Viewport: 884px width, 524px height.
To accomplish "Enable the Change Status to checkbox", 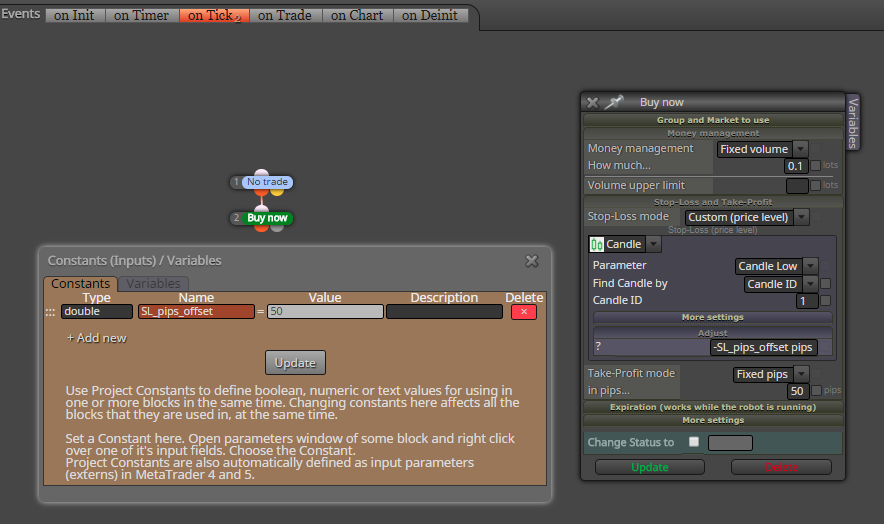I will 694,442.
